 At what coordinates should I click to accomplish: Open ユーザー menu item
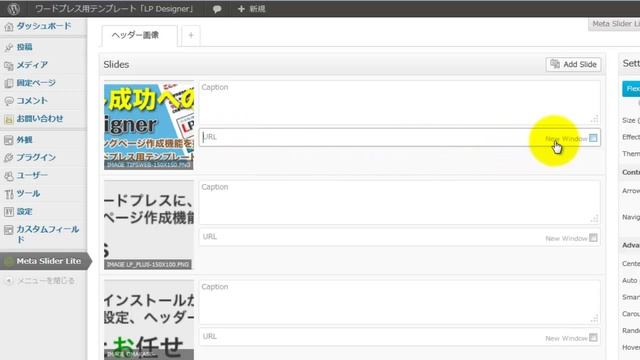32,175
